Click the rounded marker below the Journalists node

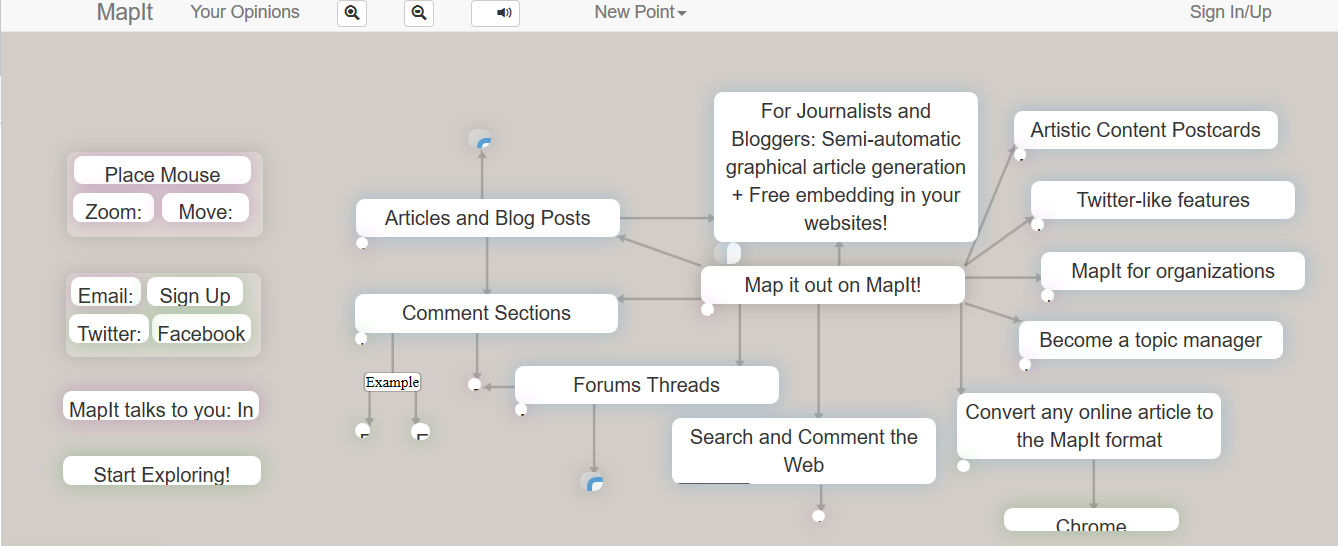tap(727, 253)
